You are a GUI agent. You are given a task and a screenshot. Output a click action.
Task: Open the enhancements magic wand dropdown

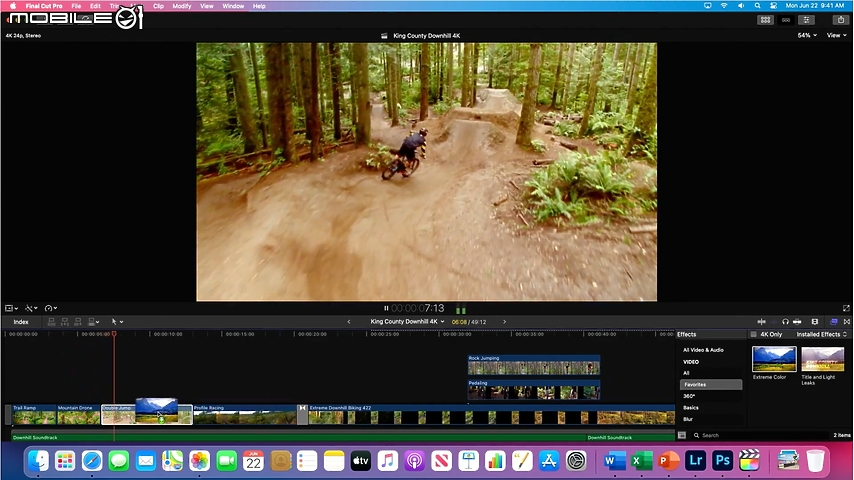click(31, 308)
